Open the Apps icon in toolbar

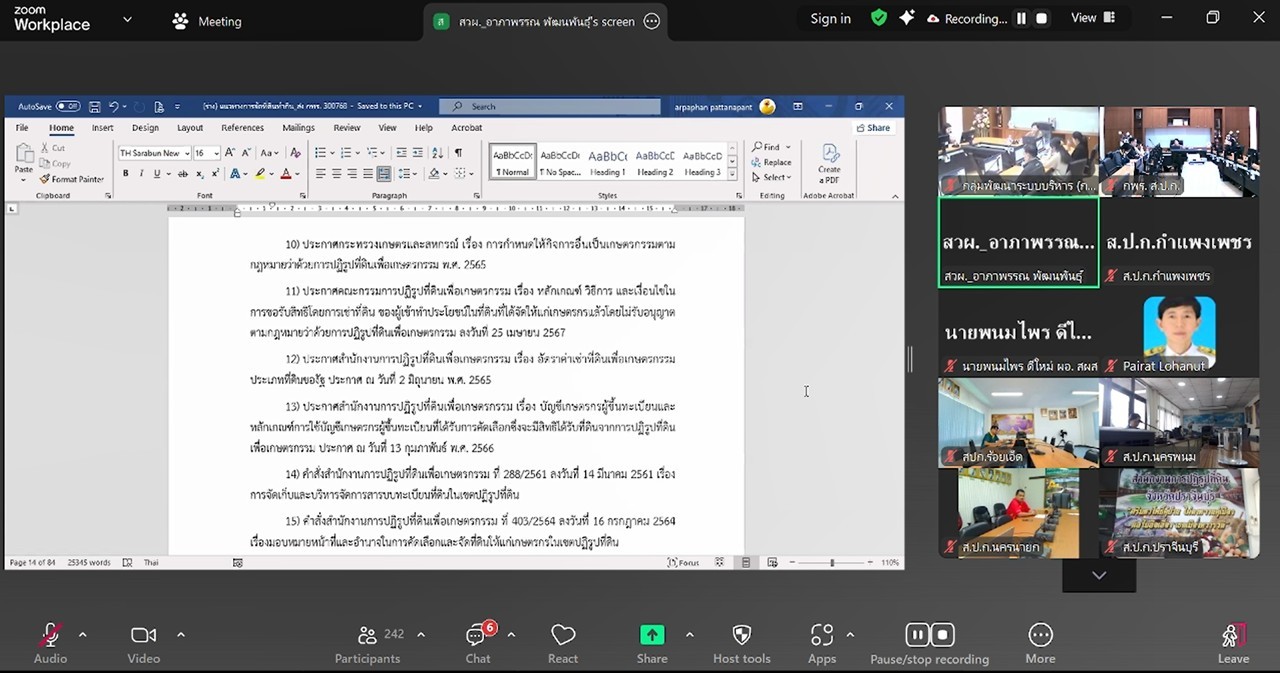coord(822,635)
